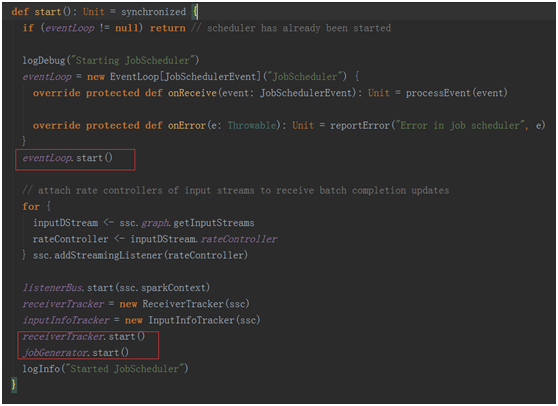Click the 'return' keyword
Screen dimensions: 558x406
click(x=168, y=28)
